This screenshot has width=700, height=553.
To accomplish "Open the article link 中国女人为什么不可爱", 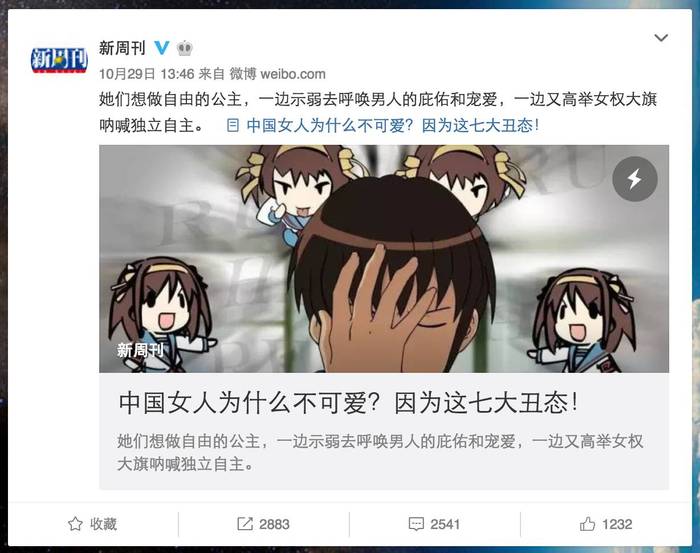I will point(392,125).
